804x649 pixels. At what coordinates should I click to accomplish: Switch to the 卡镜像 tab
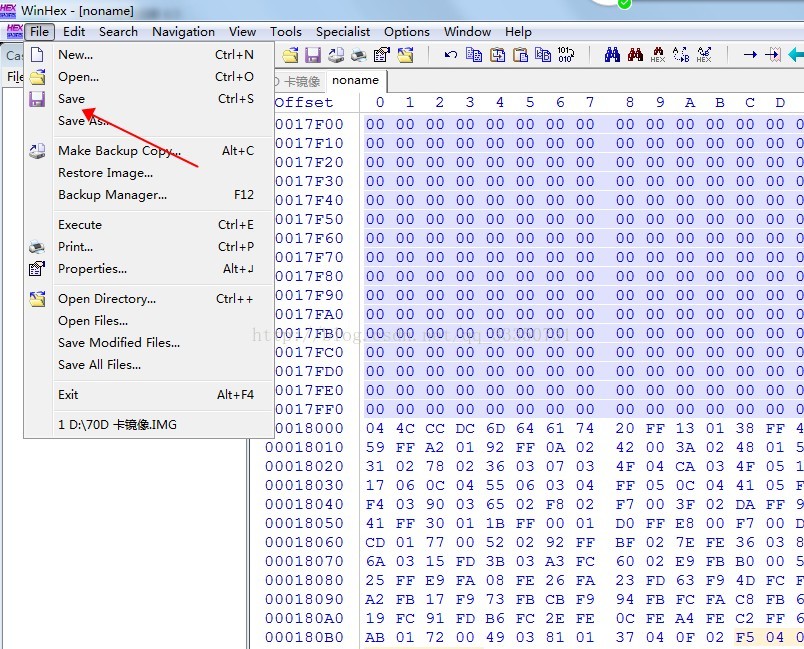301,81
